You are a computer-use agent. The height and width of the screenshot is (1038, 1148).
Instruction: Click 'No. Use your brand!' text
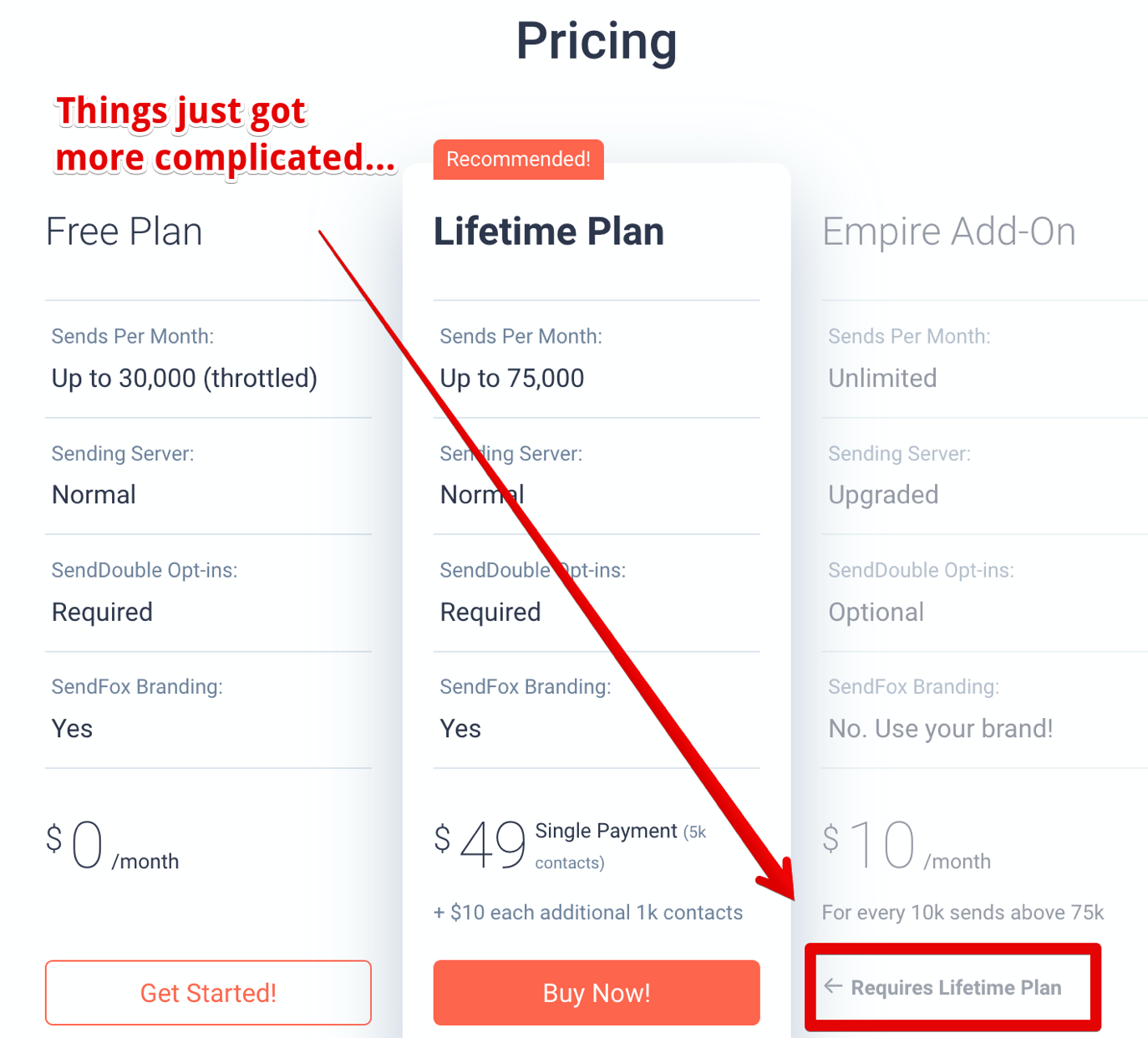(x=941, y=729)
